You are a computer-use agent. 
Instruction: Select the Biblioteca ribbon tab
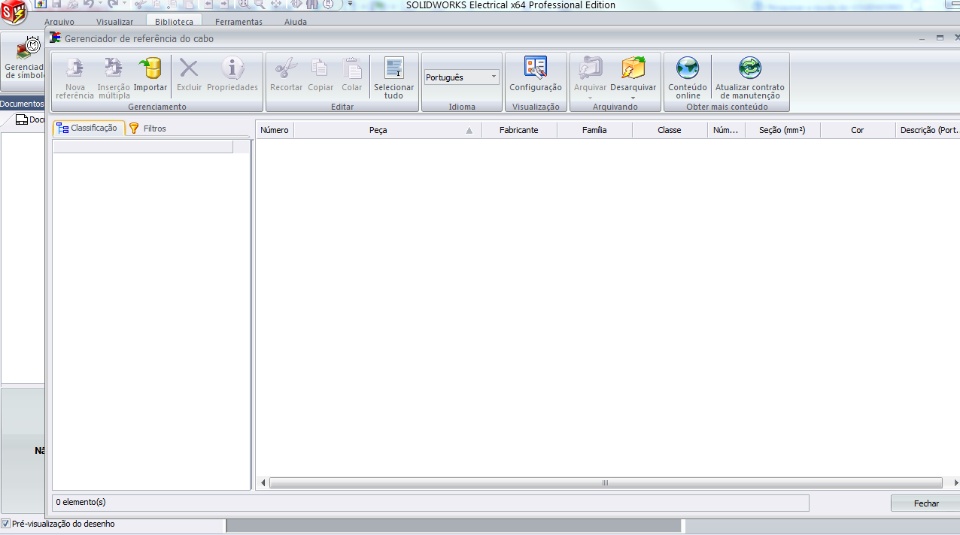click(x=174, y=22)
